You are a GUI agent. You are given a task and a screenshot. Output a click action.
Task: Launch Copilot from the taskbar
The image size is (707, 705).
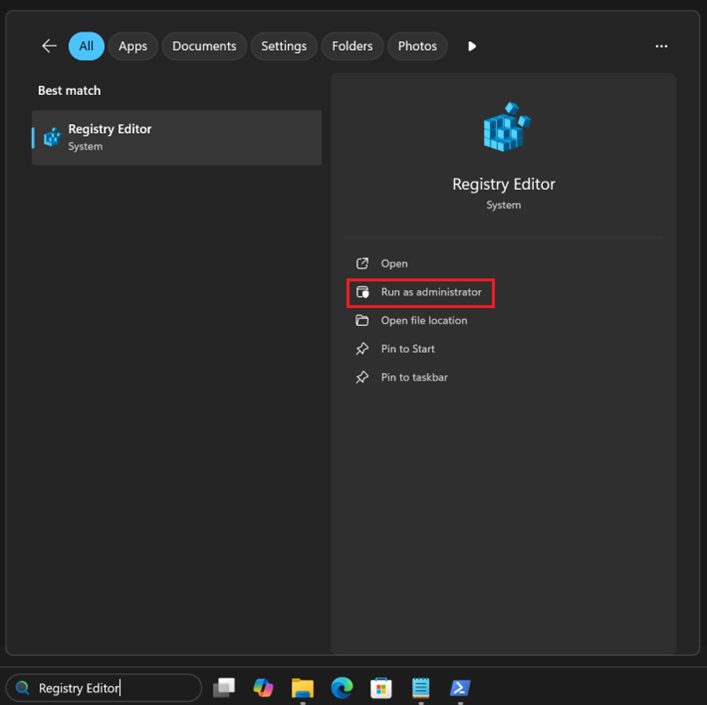(x=263, y=688)
